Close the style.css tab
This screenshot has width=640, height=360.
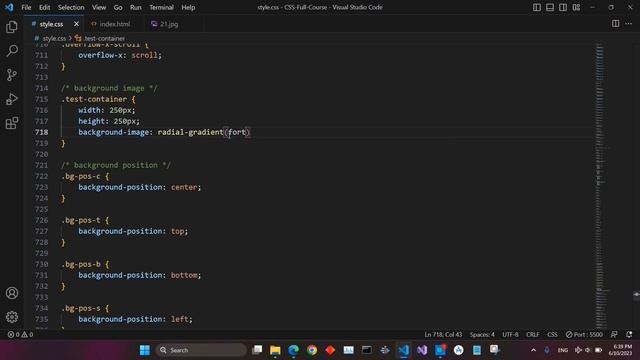[x=76, y=24]
